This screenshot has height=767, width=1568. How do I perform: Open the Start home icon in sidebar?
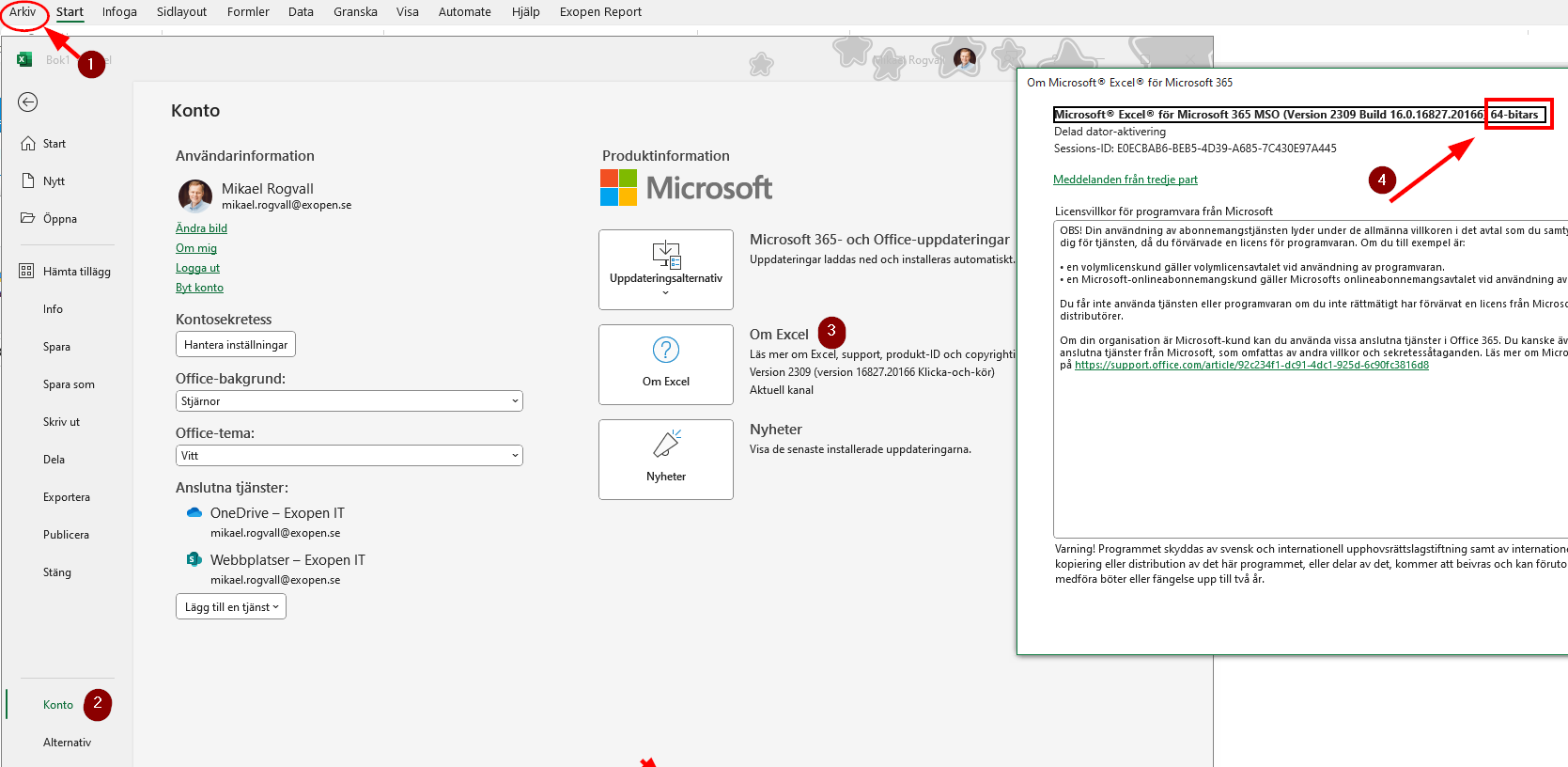(28, 144)
